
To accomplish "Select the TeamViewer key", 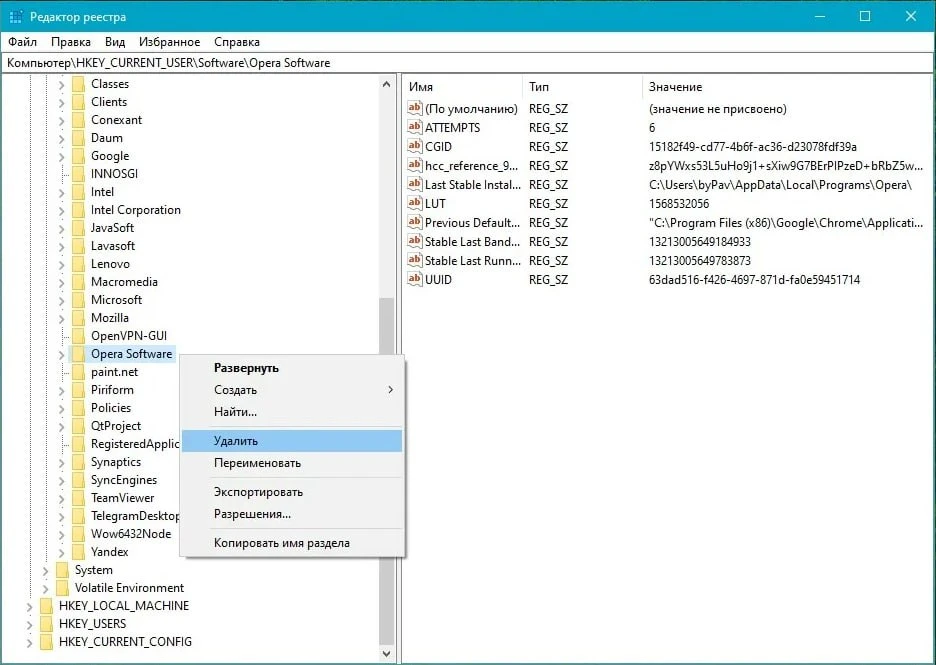I will [x=122, y=498].
